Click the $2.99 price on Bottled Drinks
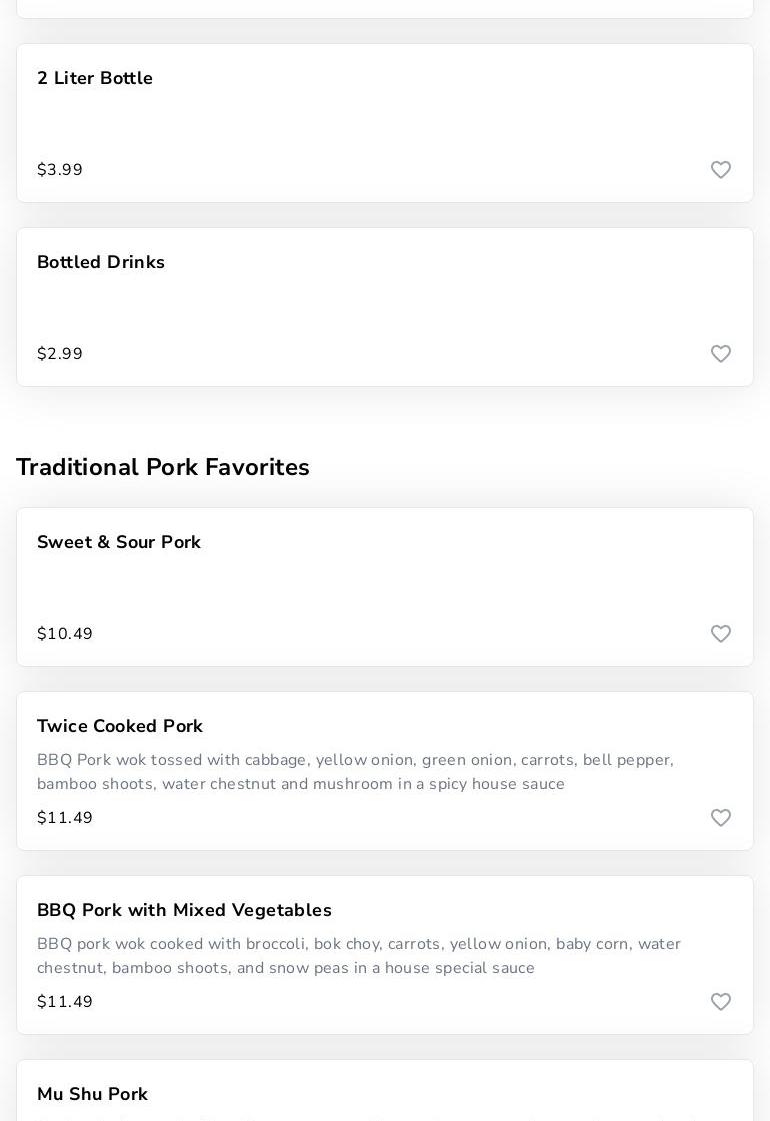 pos(60,354)
